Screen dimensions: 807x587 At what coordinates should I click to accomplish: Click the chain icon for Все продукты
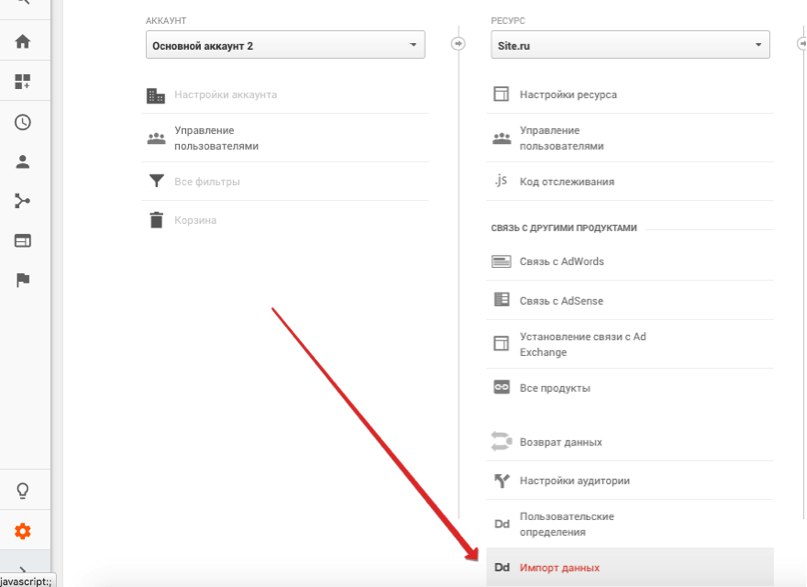pyautogui.click(x=502, y=387)
